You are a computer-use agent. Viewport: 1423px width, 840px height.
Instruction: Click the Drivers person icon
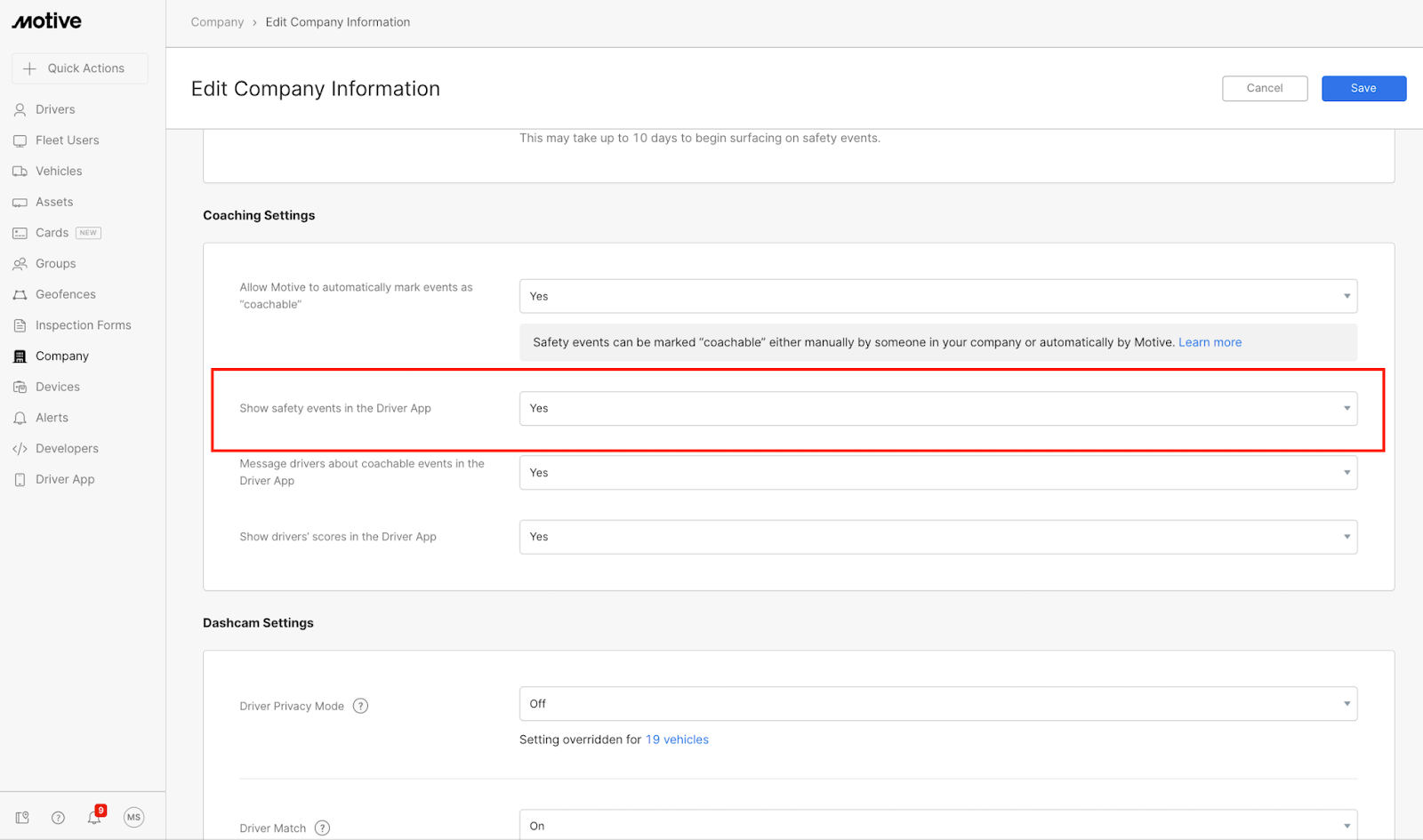tap(20, 109)
